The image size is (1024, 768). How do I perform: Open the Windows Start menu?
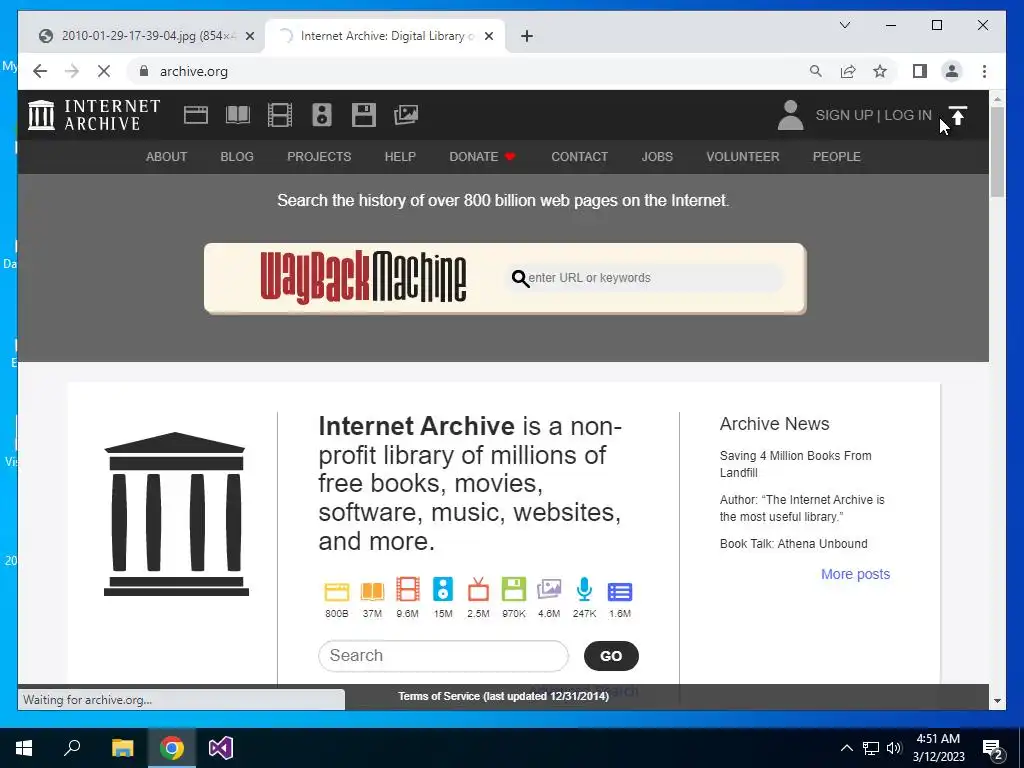coord(24,748)
